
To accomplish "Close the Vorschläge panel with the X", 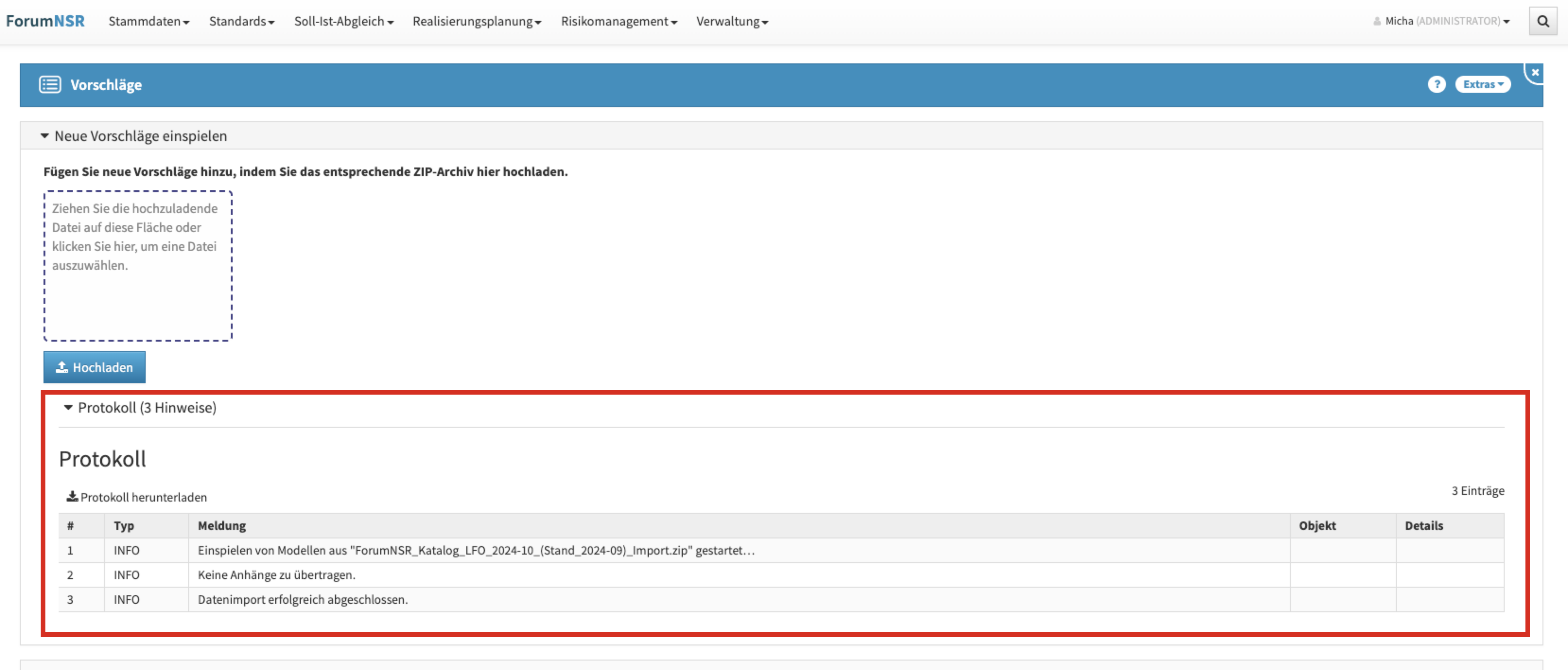I will coord(1534,72).
